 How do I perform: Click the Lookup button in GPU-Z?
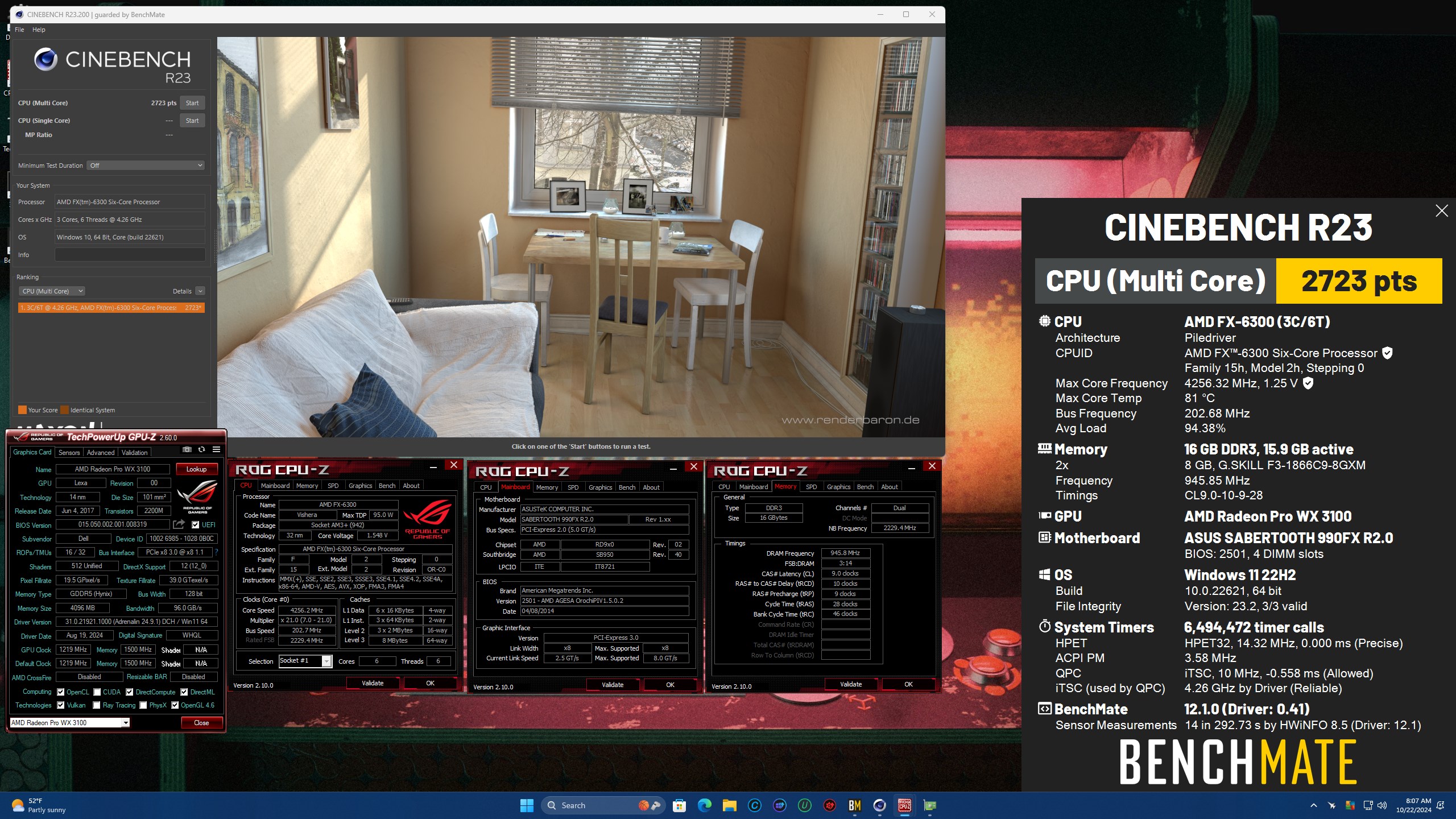click(196, 469)
